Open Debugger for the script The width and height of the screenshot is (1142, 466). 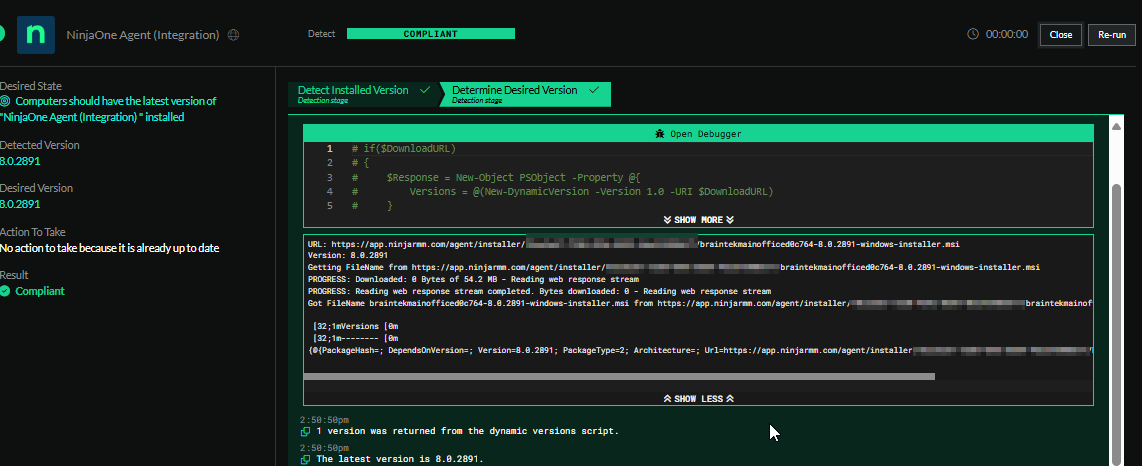click(x=698, y=134)
